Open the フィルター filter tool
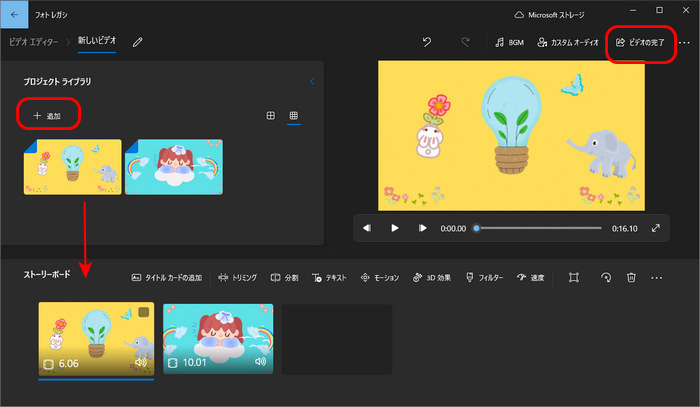 (x=484, y=278)
